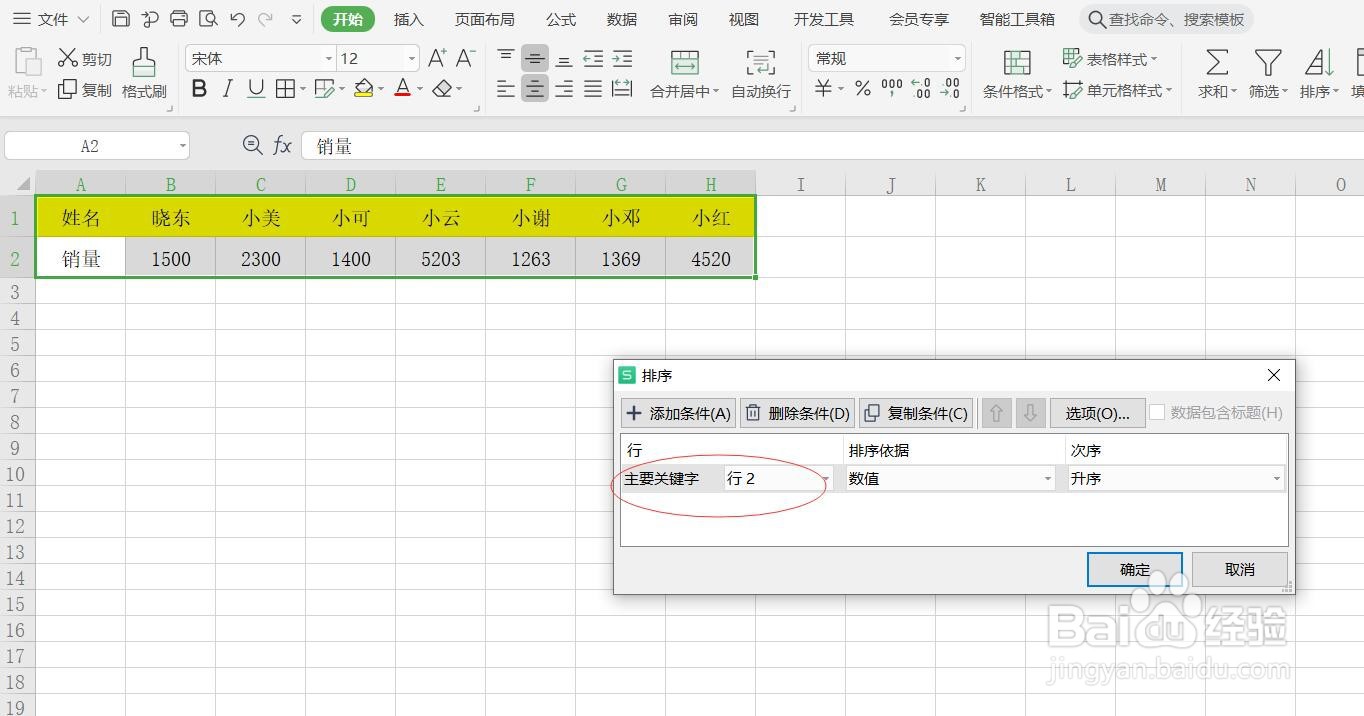Expand the name box A2 dropdown
Screen dimensions: 1364x716
click(x=183, y=146)
